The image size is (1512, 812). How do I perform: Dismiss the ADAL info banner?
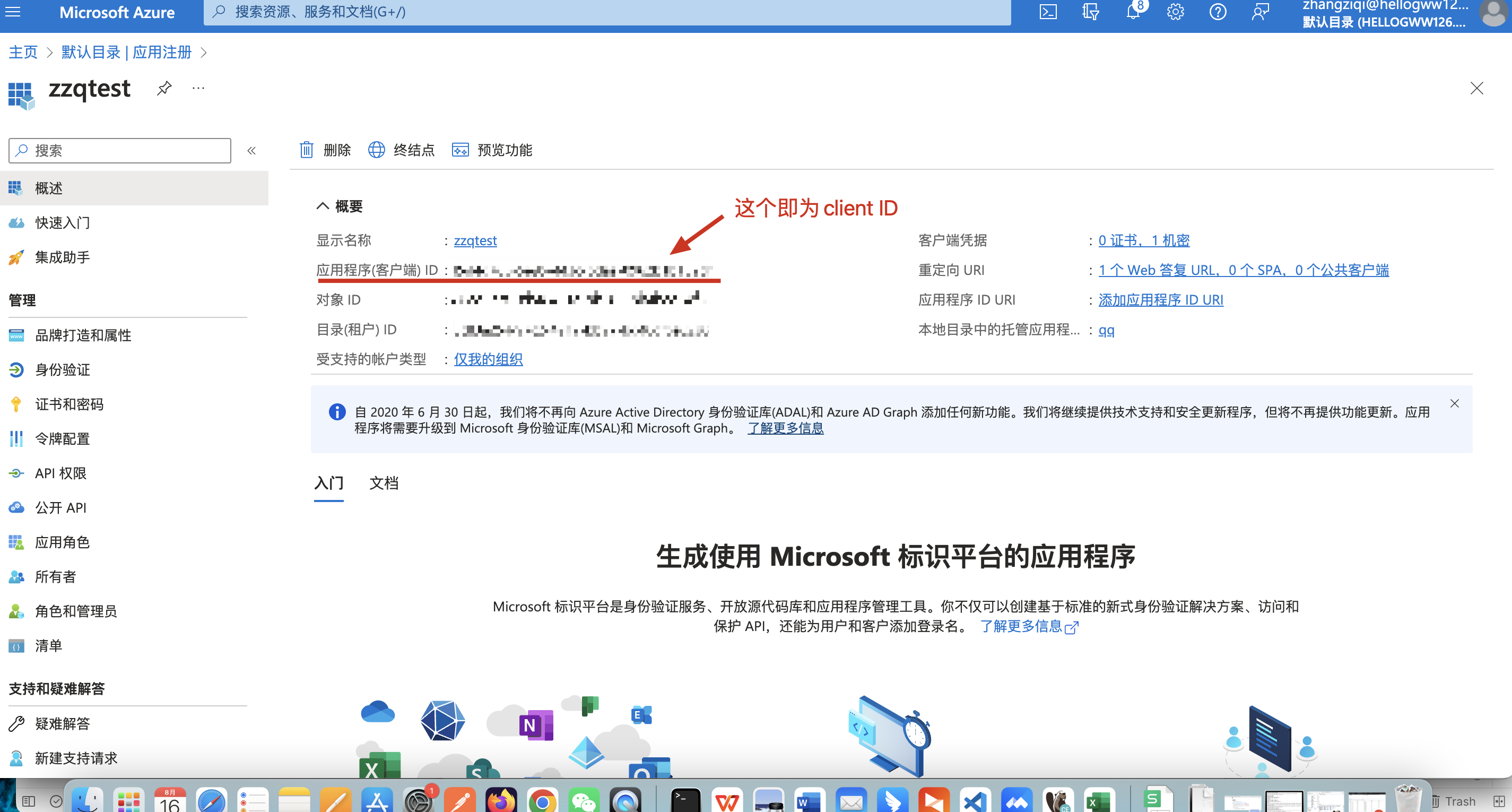pyautogui.click(x=1455, y=403)
